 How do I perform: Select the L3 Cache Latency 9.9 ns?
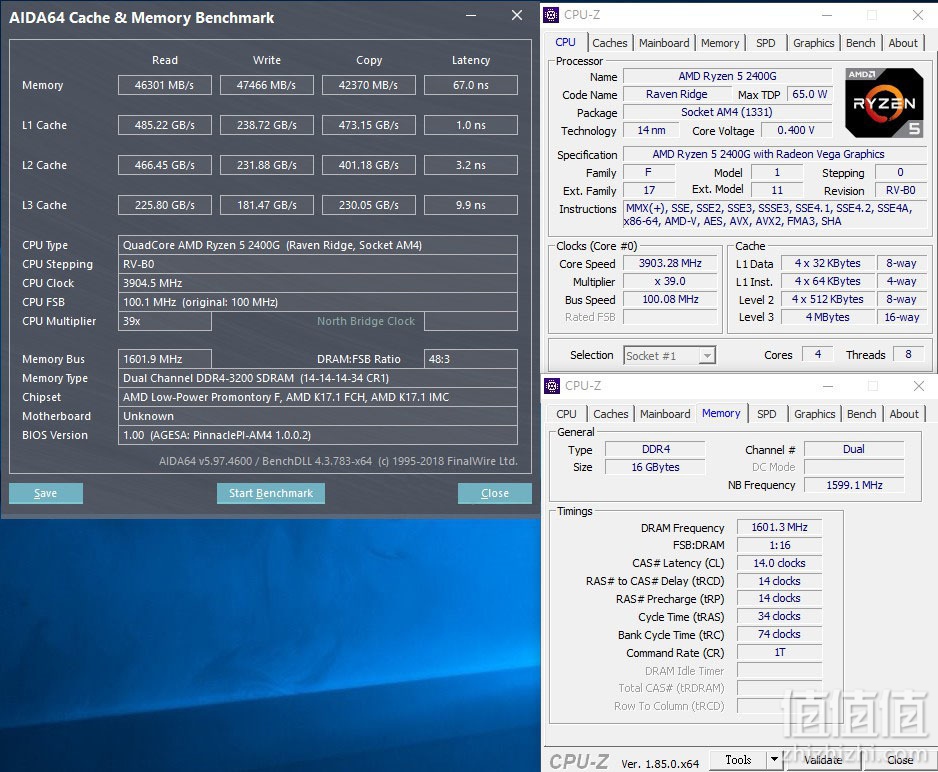471,205
